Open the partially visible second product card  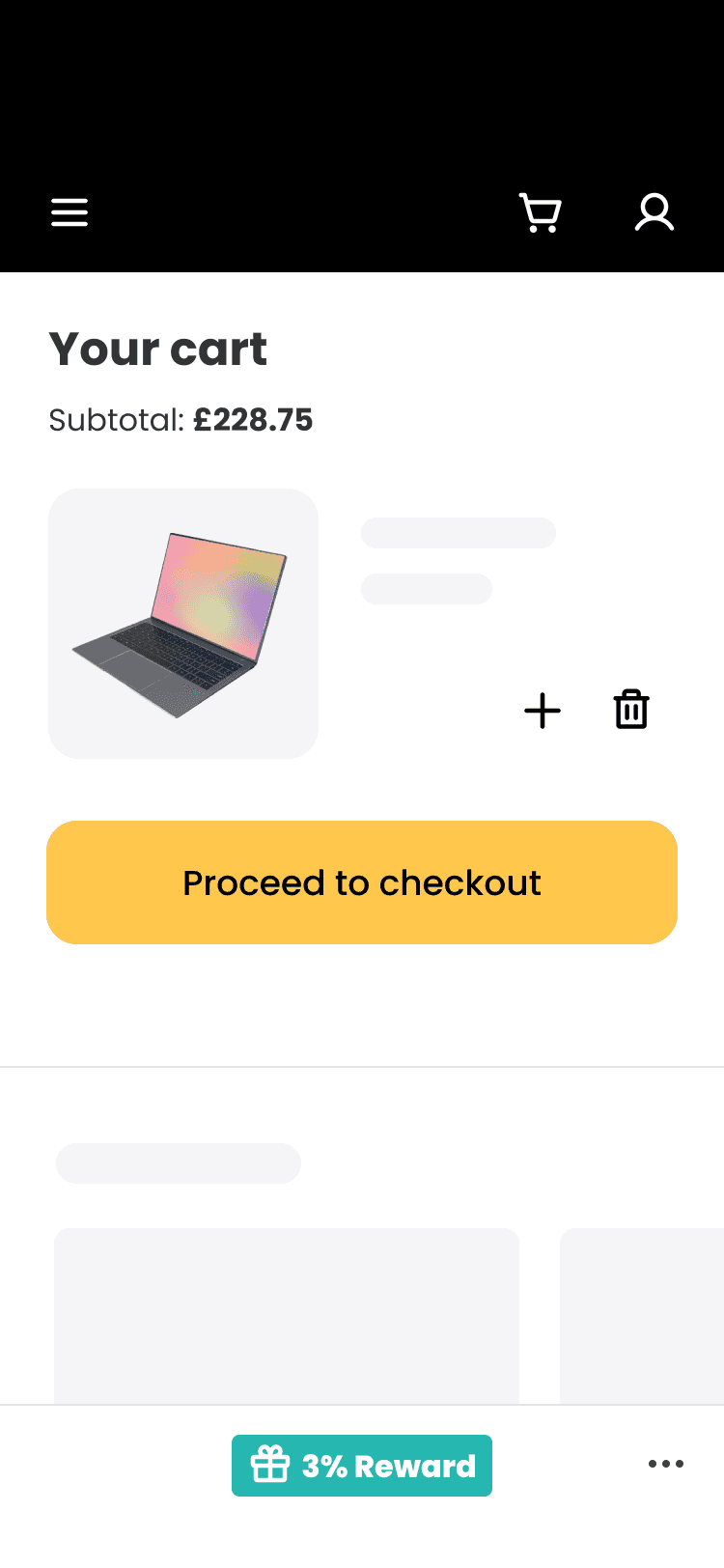coord(642,1316)
